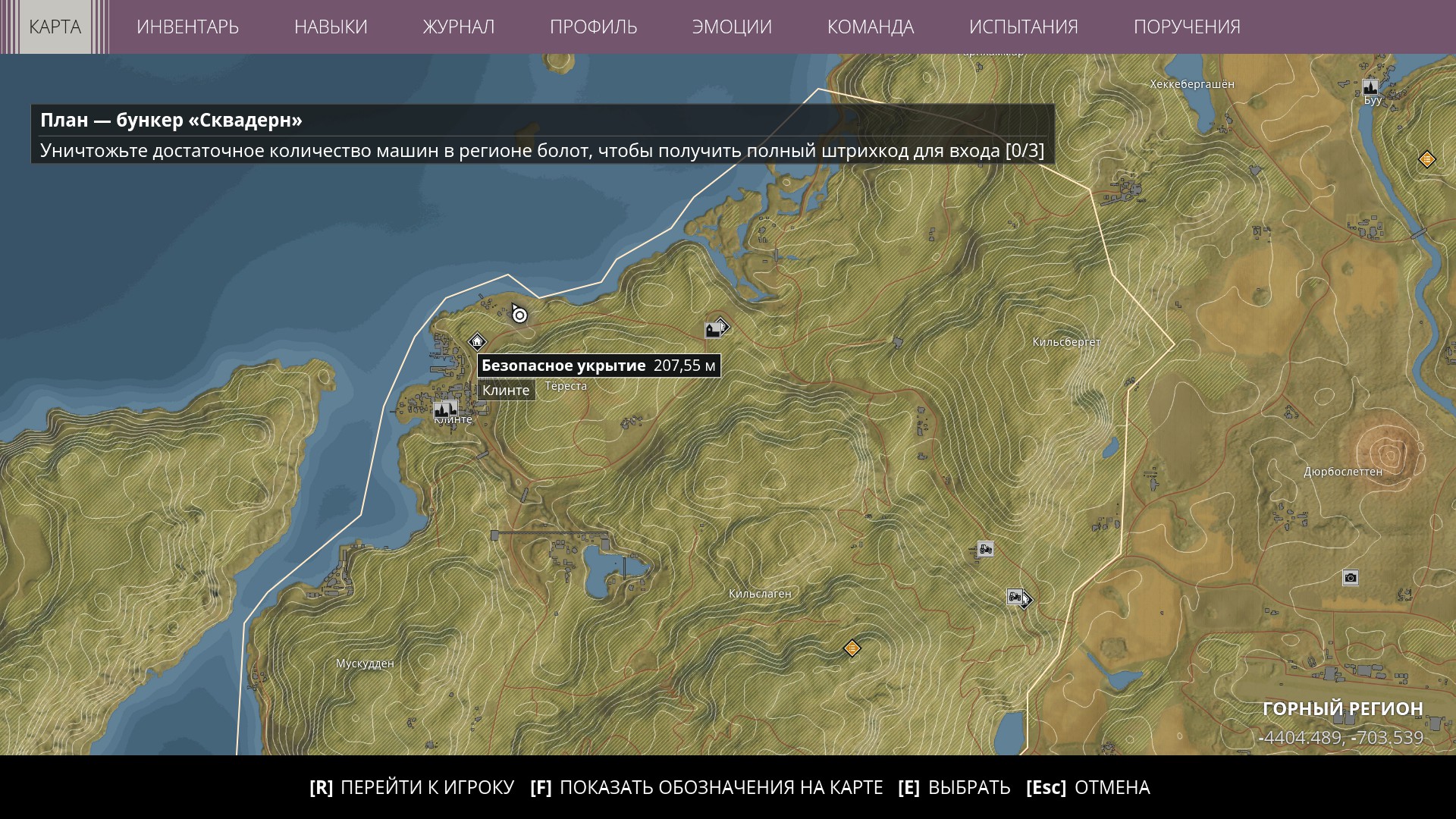Click the map coordinates -4404.489, -703.539
1456x819 pixels.
(1341, 737)
